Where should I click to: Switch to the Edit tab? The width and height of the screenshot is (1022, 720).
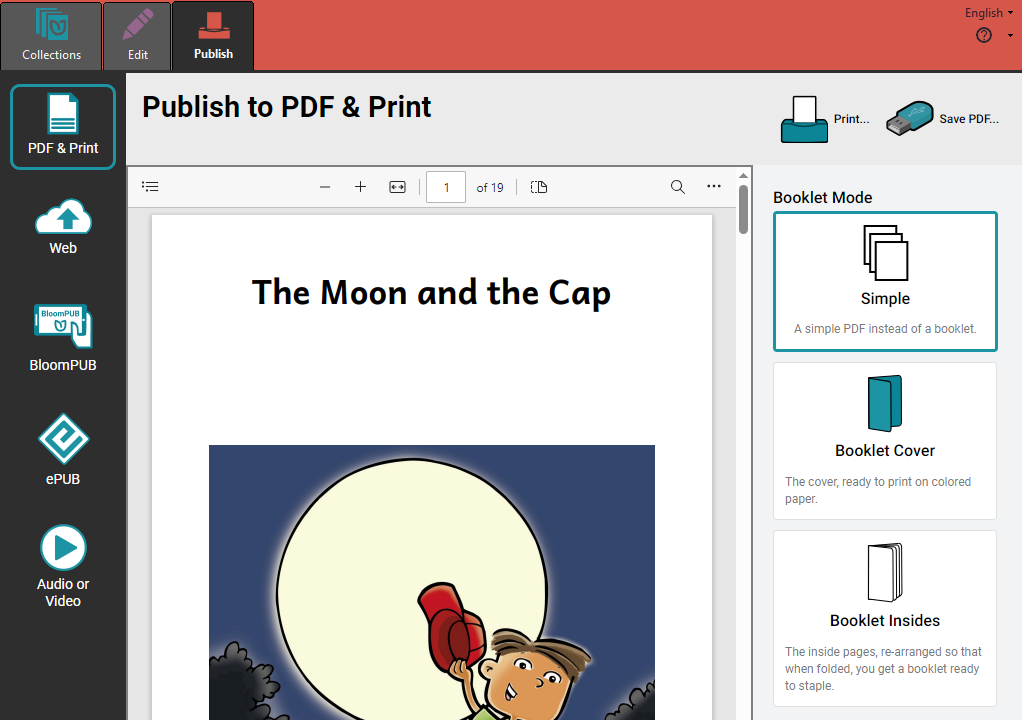(138, 36)
